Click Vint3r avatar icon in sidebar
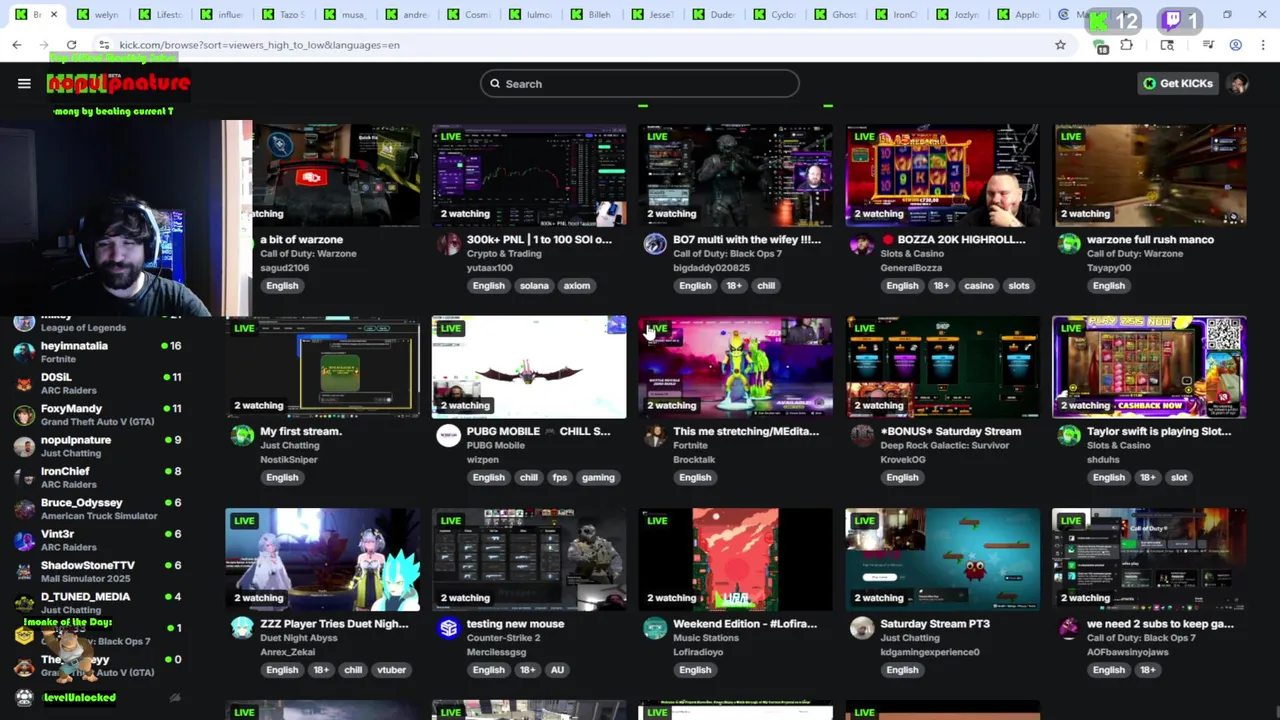Screen dimensions: 1280x720 point(24,540)
